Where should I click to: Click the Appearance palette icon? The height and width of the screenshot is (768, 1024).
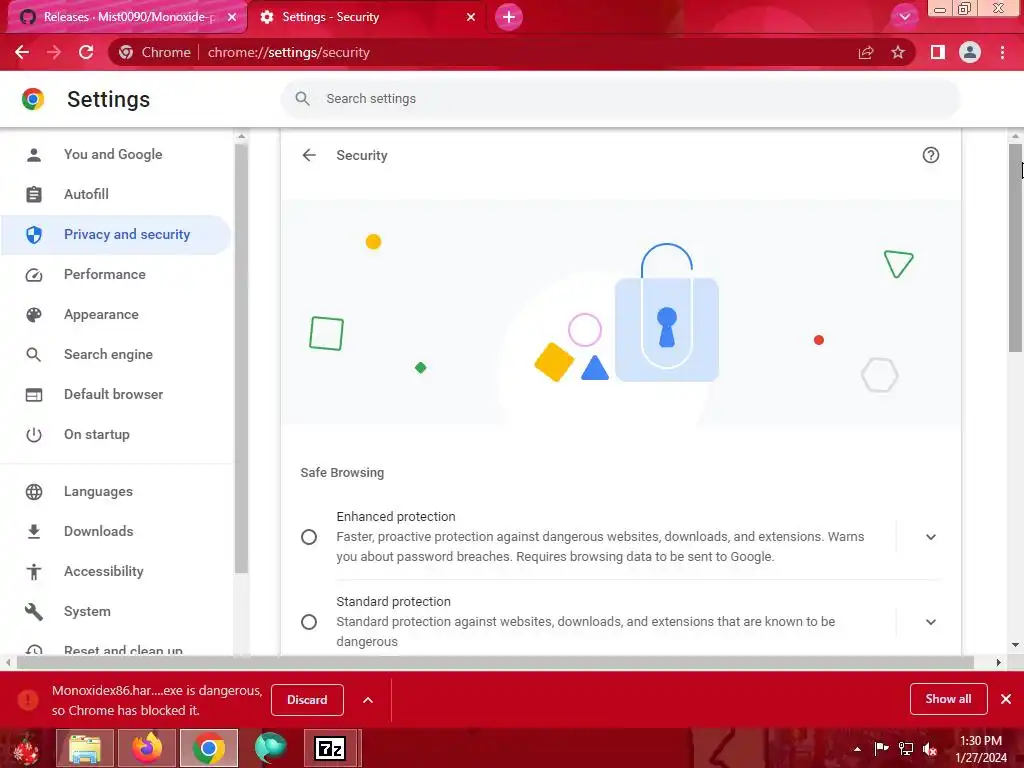[x=34, y=315]
